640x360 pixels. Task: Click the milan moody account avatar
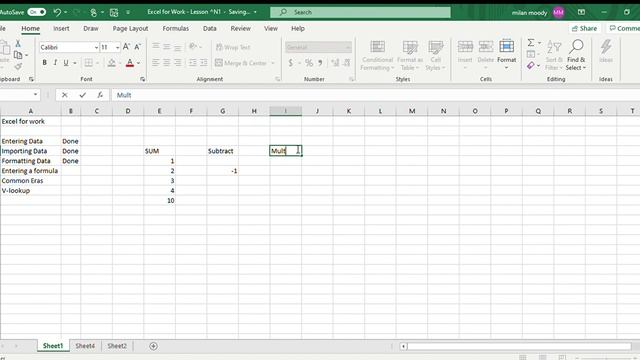(558, 13)
